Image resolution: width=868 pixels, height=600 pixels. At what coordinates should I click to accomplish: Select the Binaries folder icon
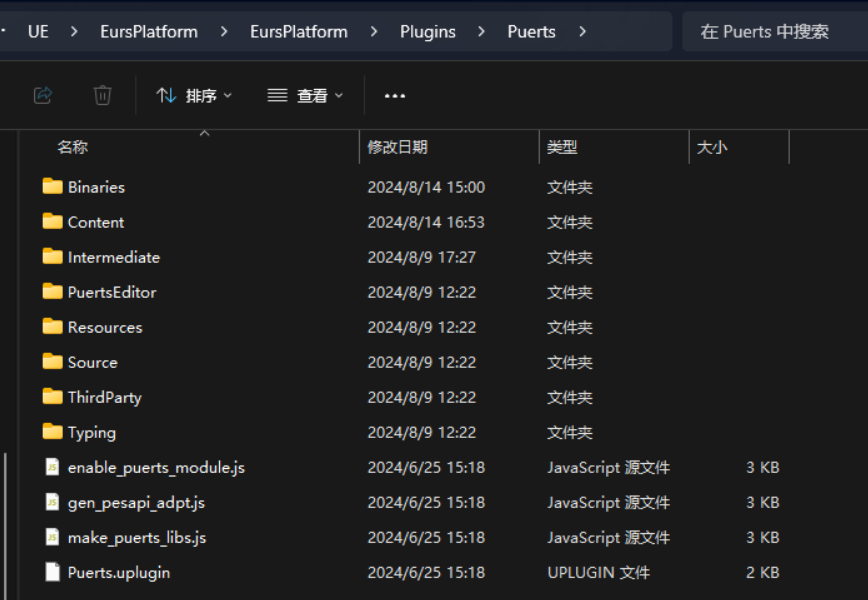point(53,187)
